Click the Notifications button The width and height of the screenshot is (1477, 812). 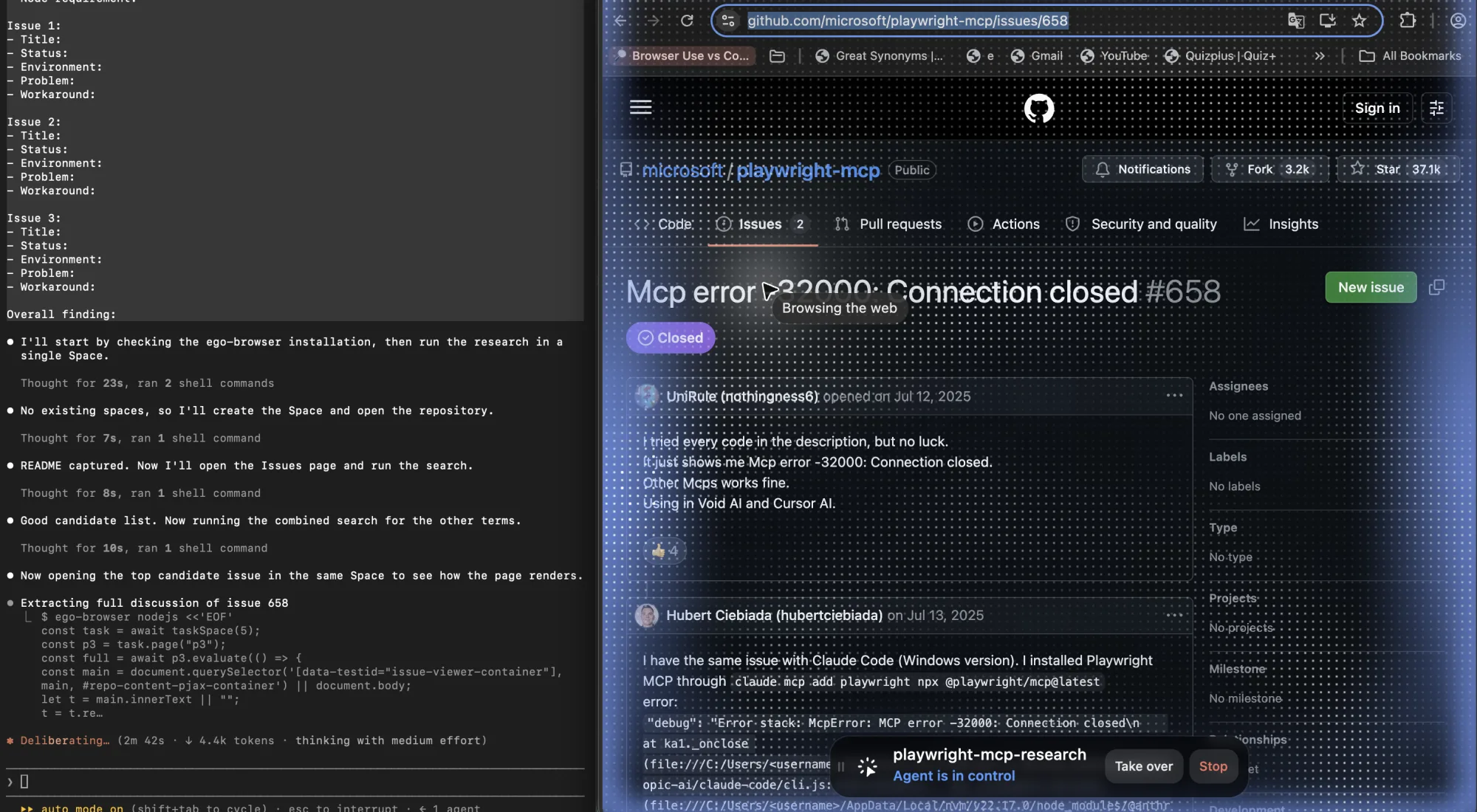1142,169
